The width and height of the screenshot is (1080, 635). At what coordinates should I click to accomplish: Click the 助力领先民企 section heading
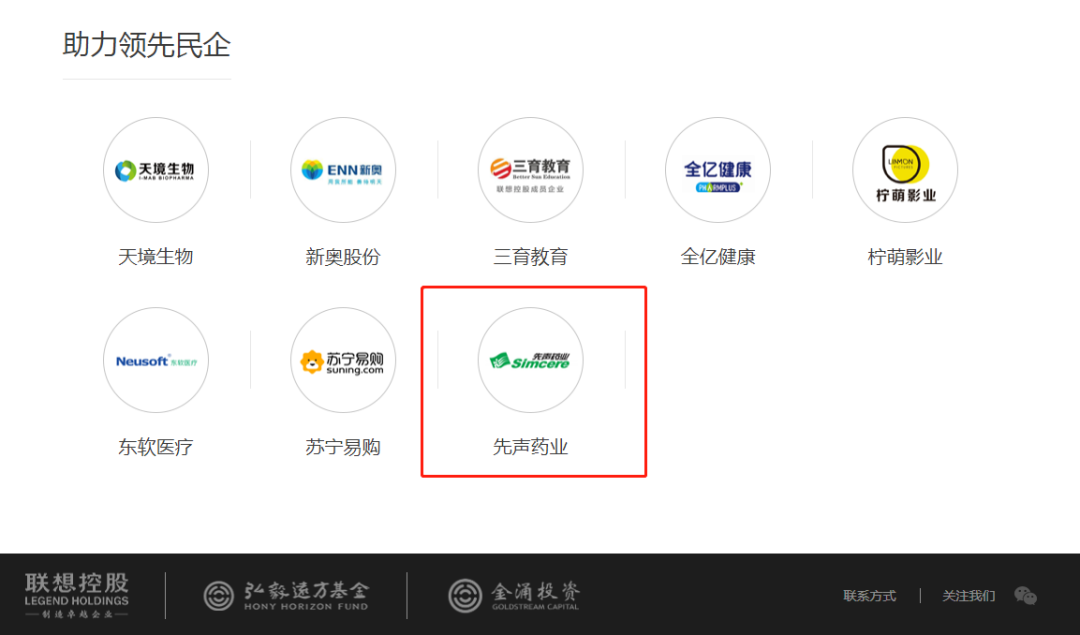[147, 45]
